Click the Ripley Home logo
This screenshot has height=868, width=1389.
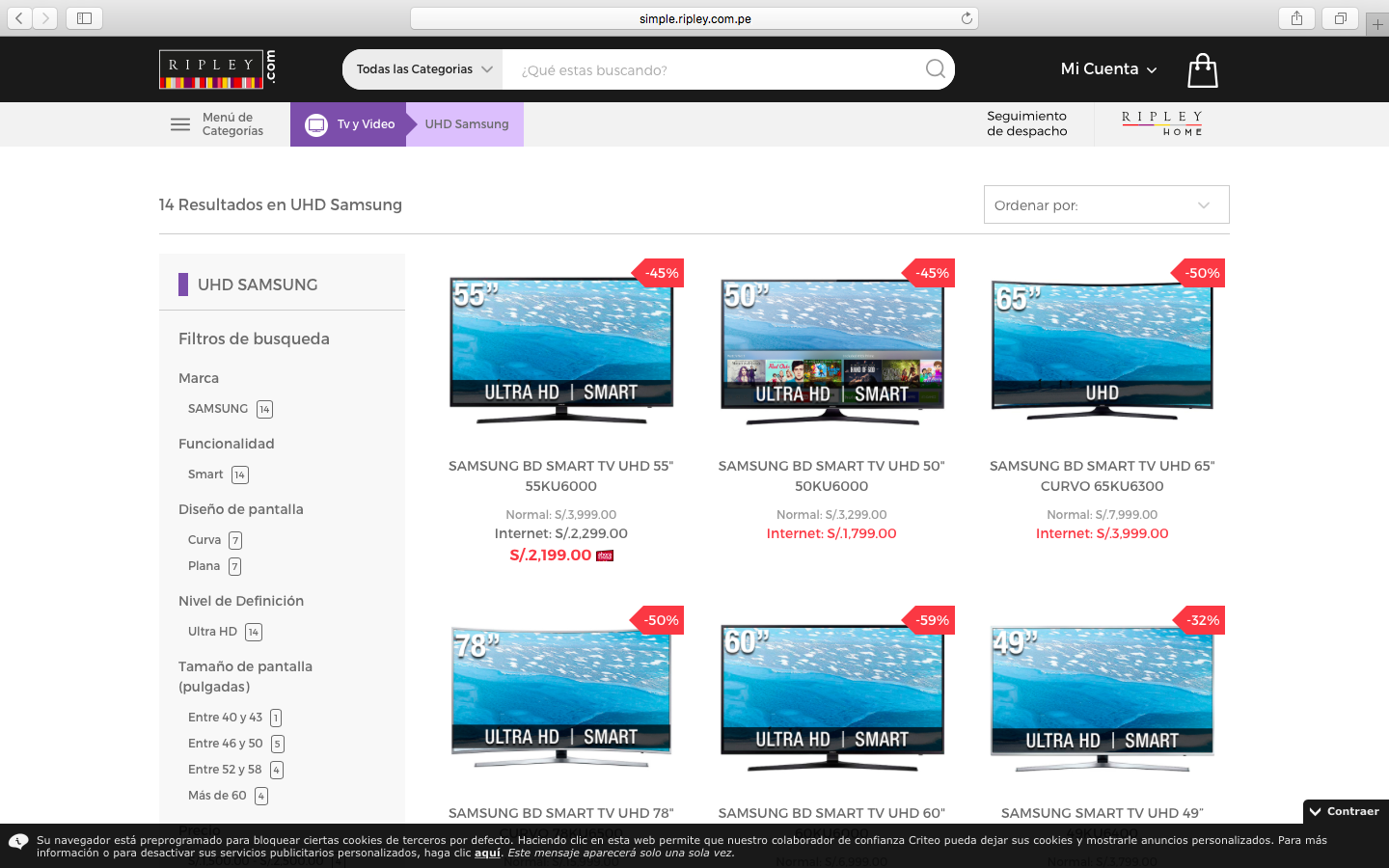tap(1162, 123)
